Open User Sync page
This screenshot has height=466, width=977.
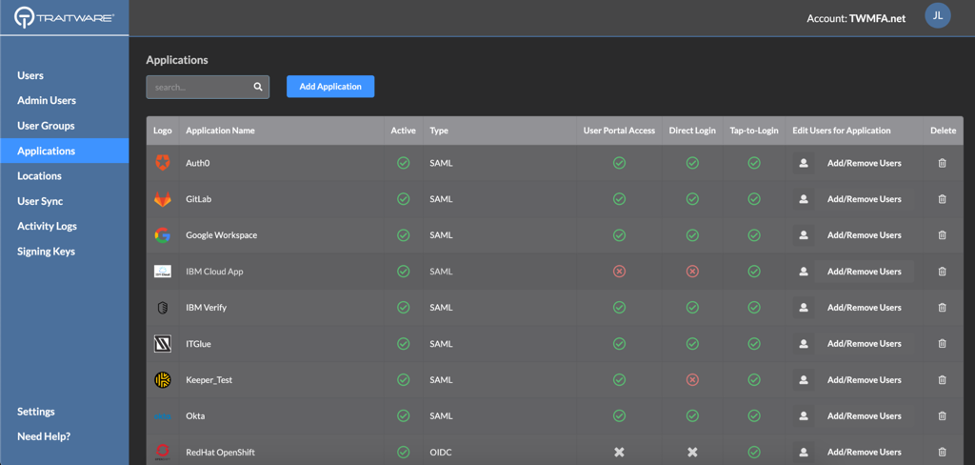tap(40, 202)
